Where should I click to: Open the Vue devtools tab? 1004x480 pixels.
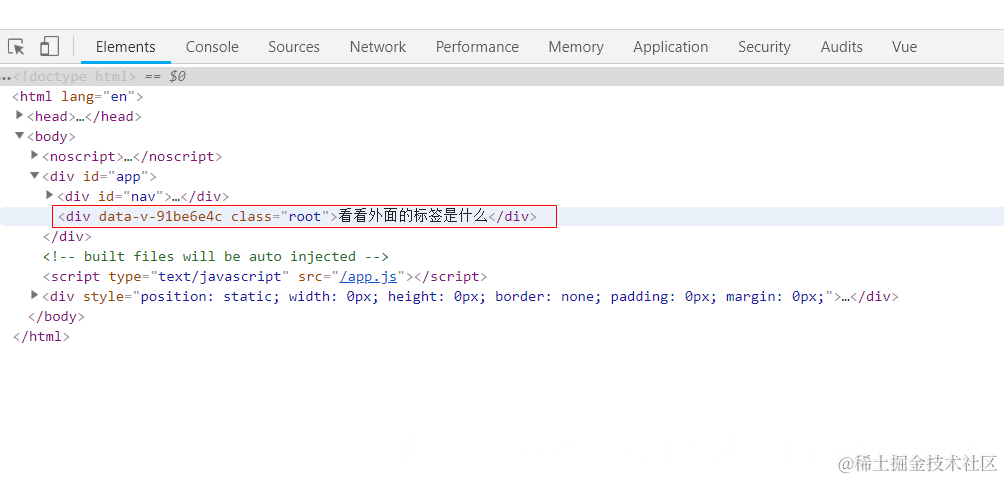[904, 47]
